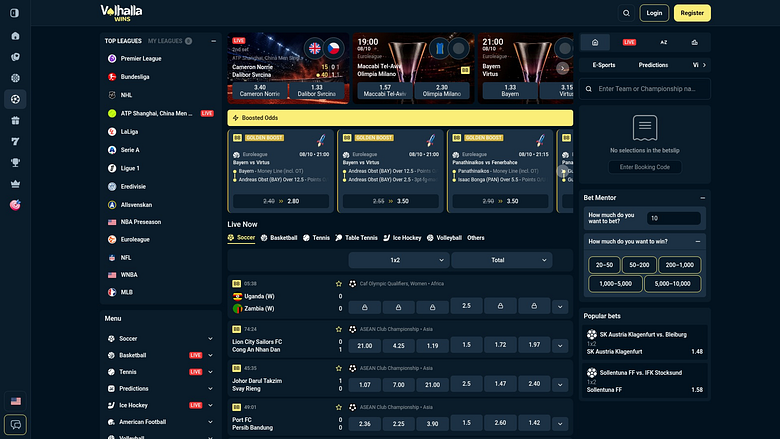Expand Ice Hockey in the Menu list
780x439 pixels.
[210, 405]
